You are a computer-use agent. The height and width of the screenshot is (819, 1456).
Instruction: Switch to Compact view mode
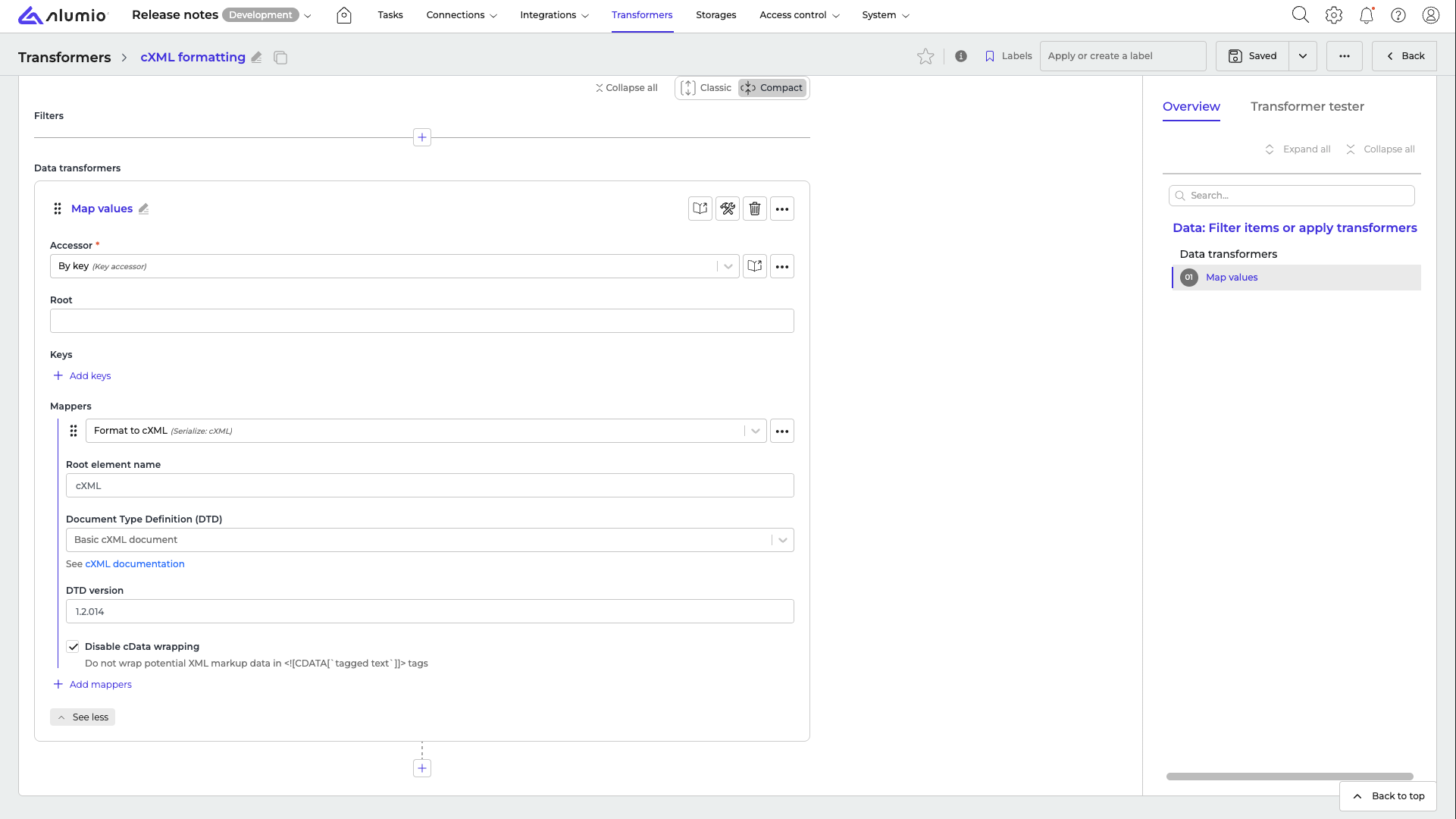click(772, 88)
